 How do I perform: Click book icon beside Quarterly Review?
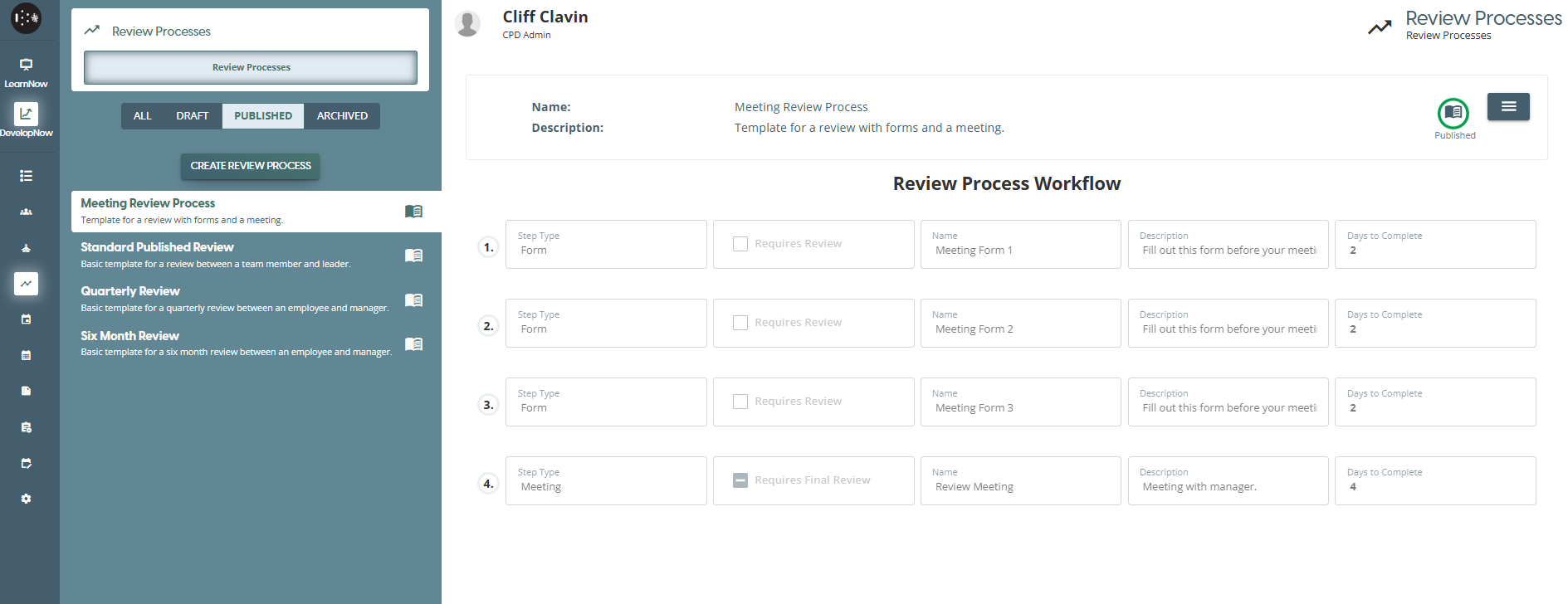coord(413,300)
